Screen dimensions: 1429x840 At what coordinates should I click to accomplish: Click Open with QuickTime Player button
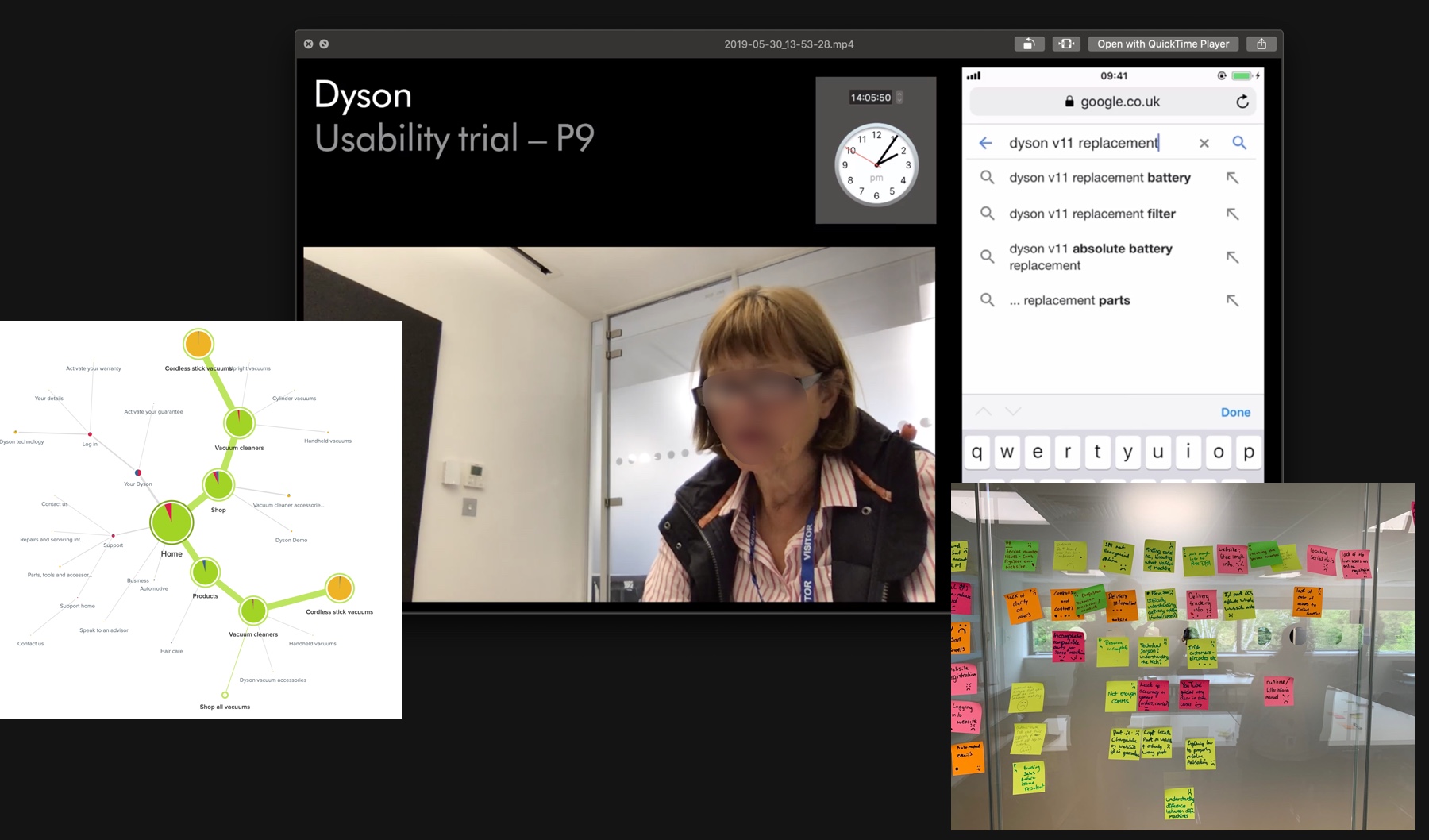click(x=1163, y=44)
